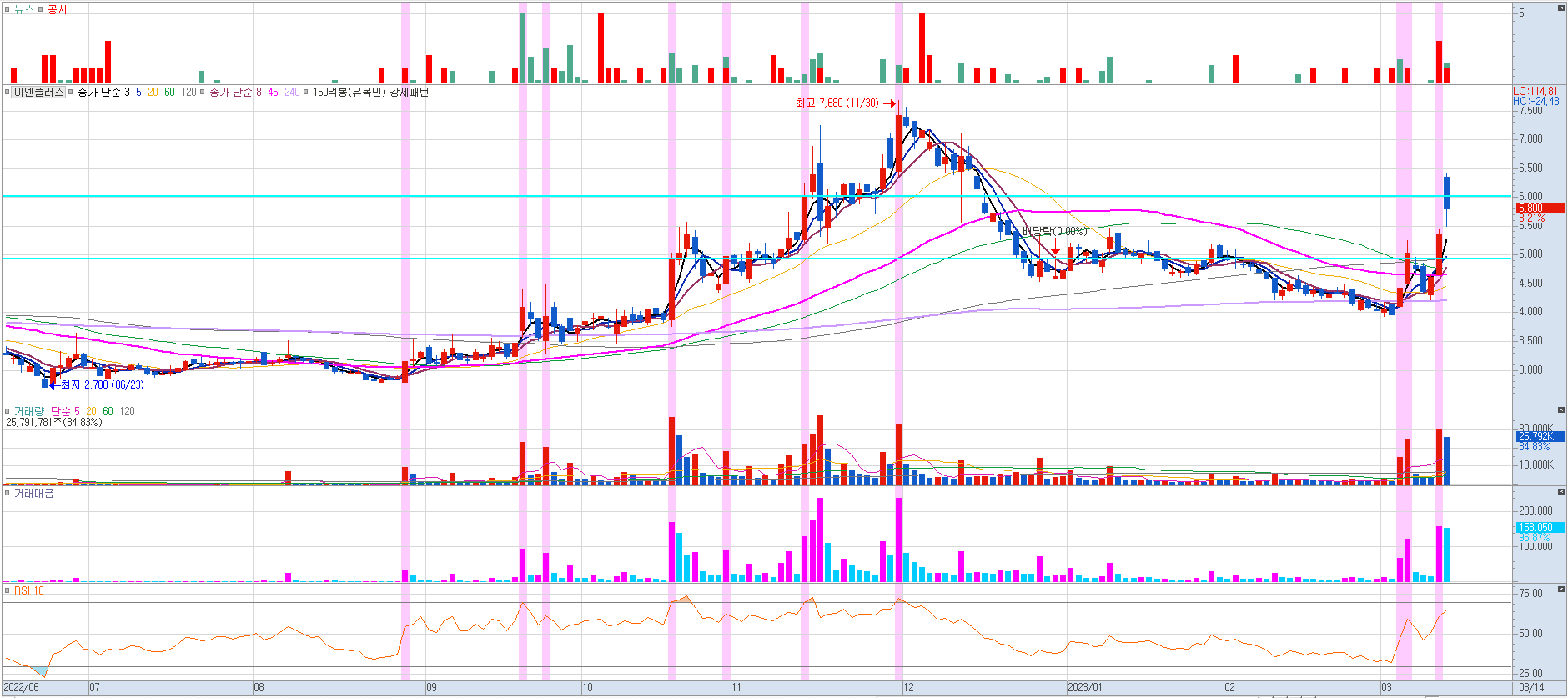
Task: Click the 25.00 RSI level on the axis
Action: pyautogui.click(x=1530, y=673)
